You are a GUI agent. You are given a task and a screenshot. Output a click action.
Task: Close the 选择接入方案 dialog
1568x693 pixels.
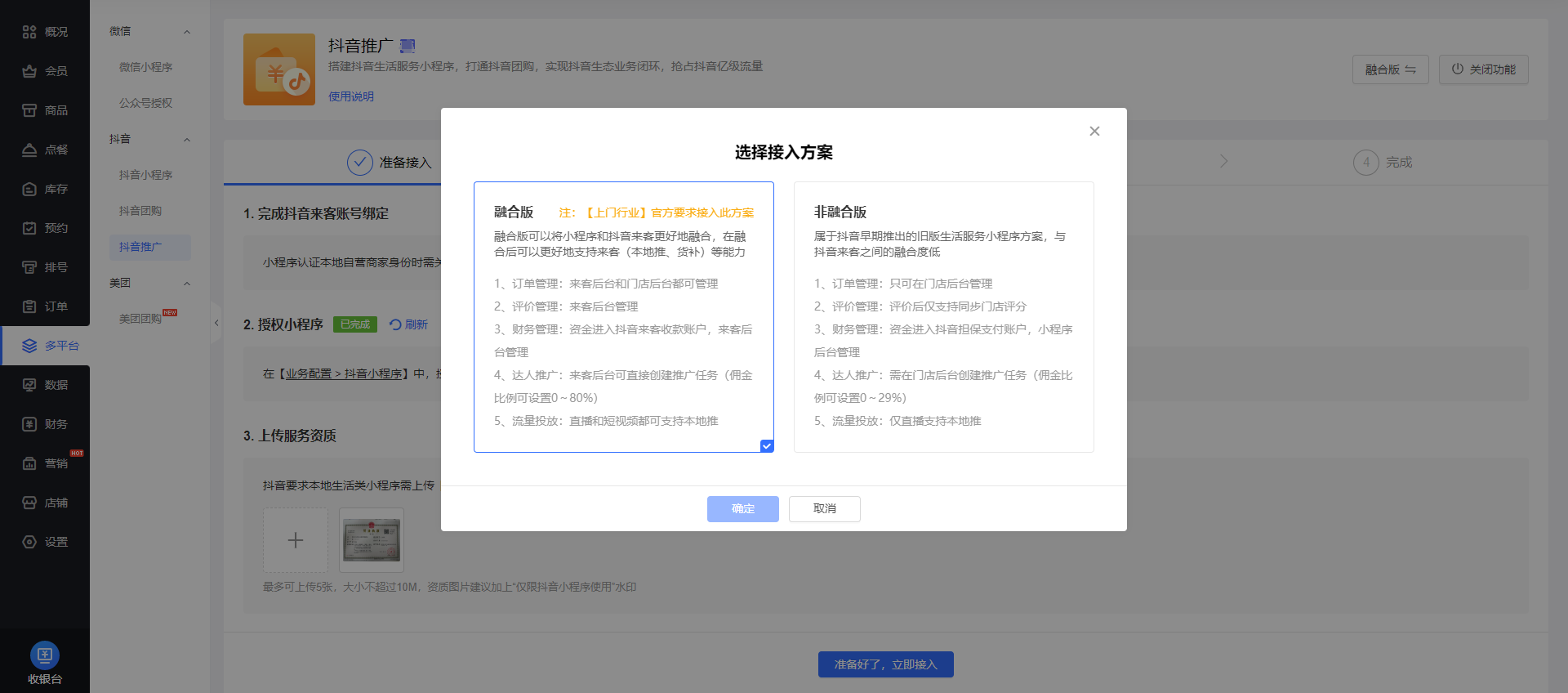coord(1094,131)
